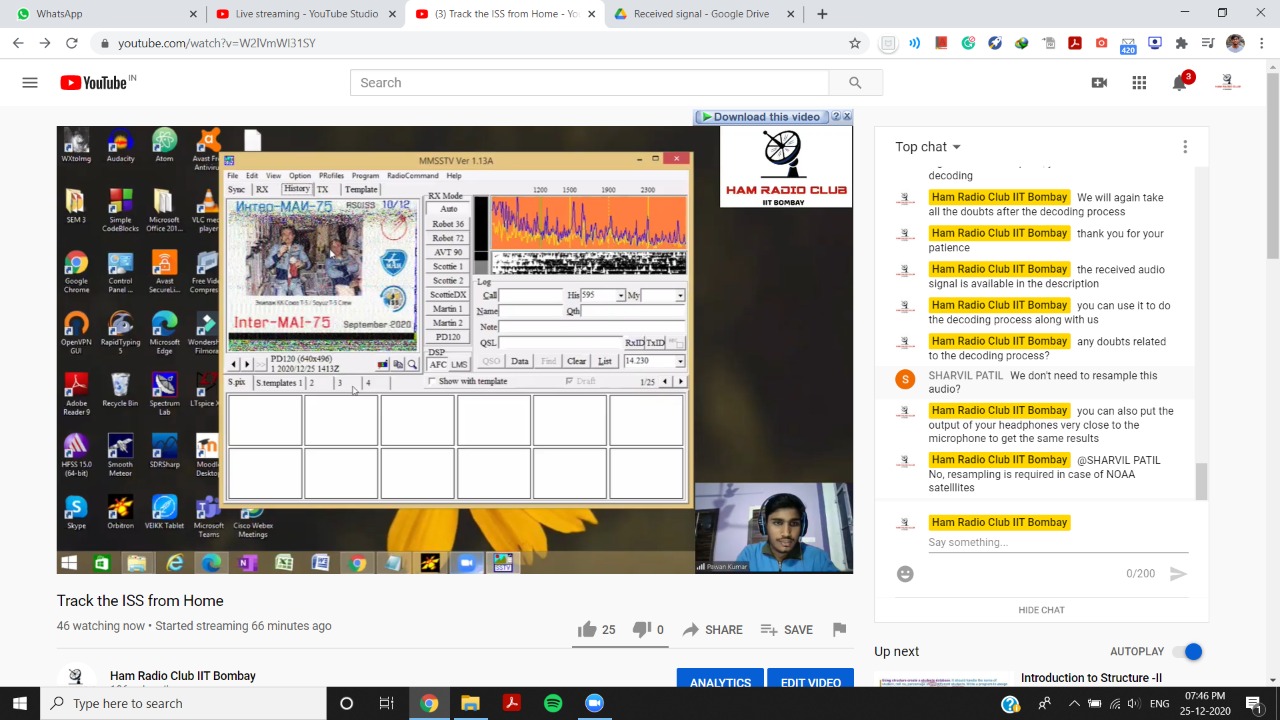This screenshot has width=1280, height=720.
Task: Click the ENG language indicator in tray
Action: pyautogui.click(x=1159, y=703)
